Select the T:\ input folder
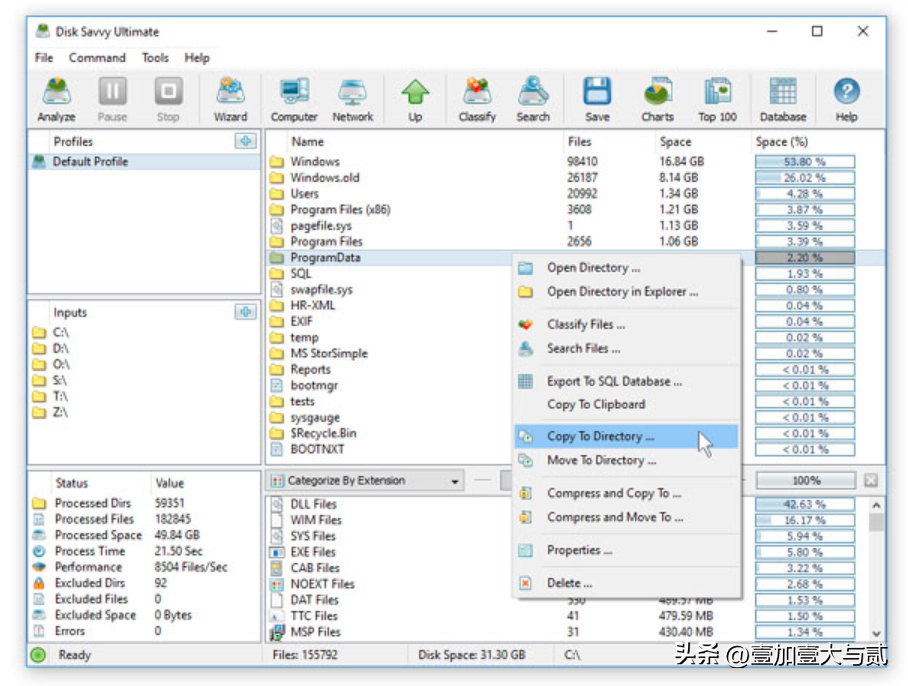This screenshot has height=686, width=908. (50, 396)
